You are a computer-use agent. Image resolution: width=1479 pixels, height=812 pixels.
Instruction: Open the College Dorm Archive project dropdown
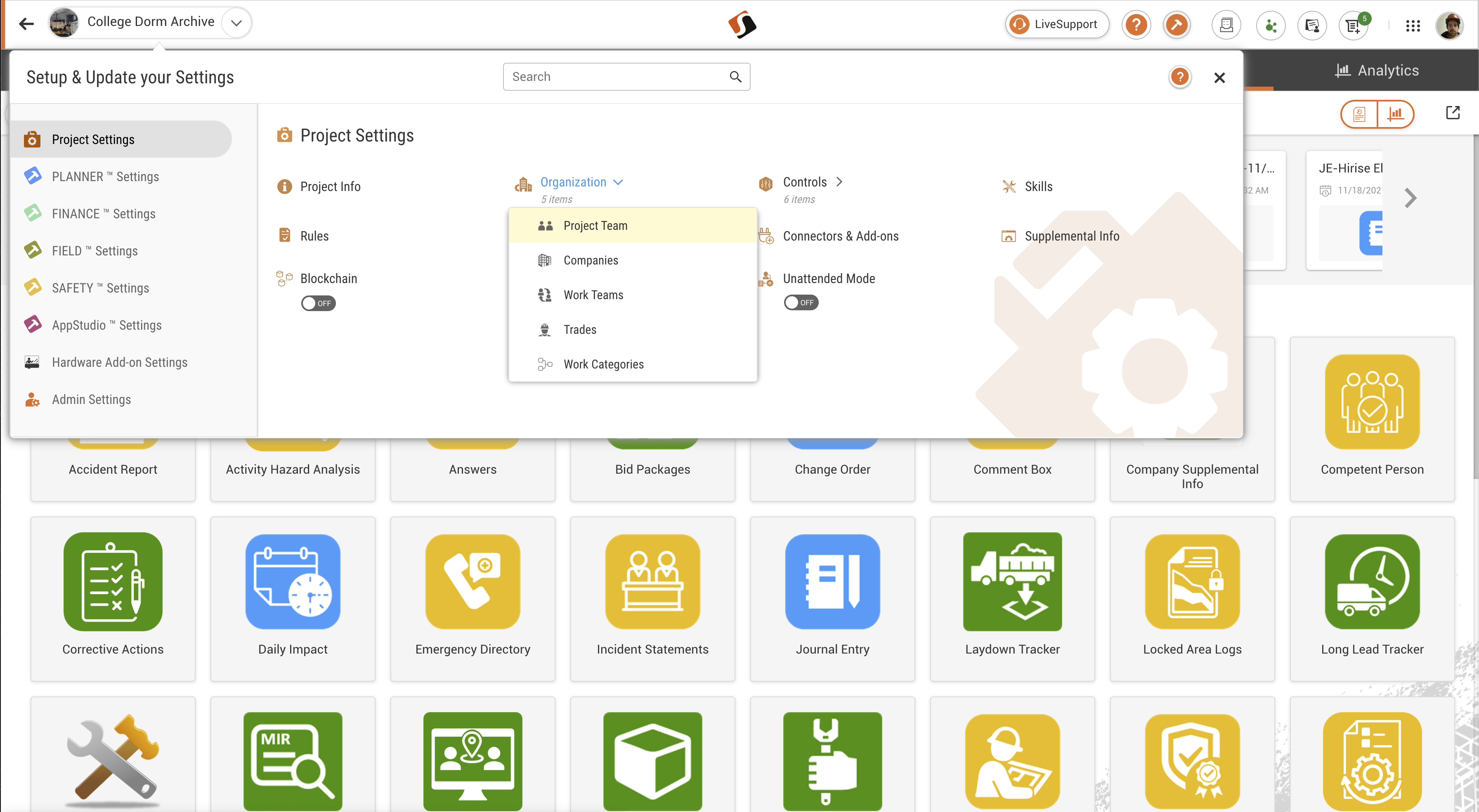coord(236,23)
